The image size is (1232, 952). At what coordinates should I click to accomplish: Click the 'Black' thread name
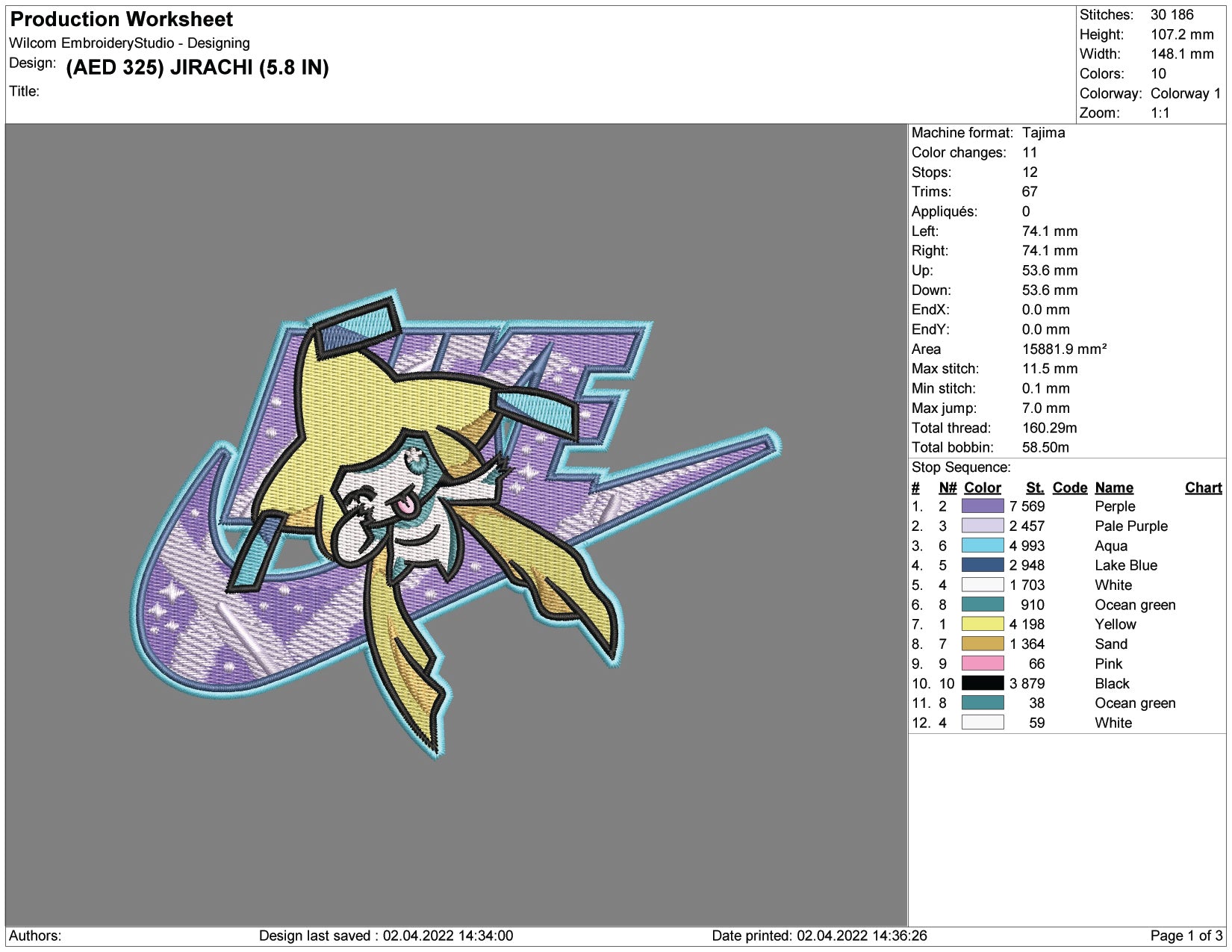(1112, 683)
